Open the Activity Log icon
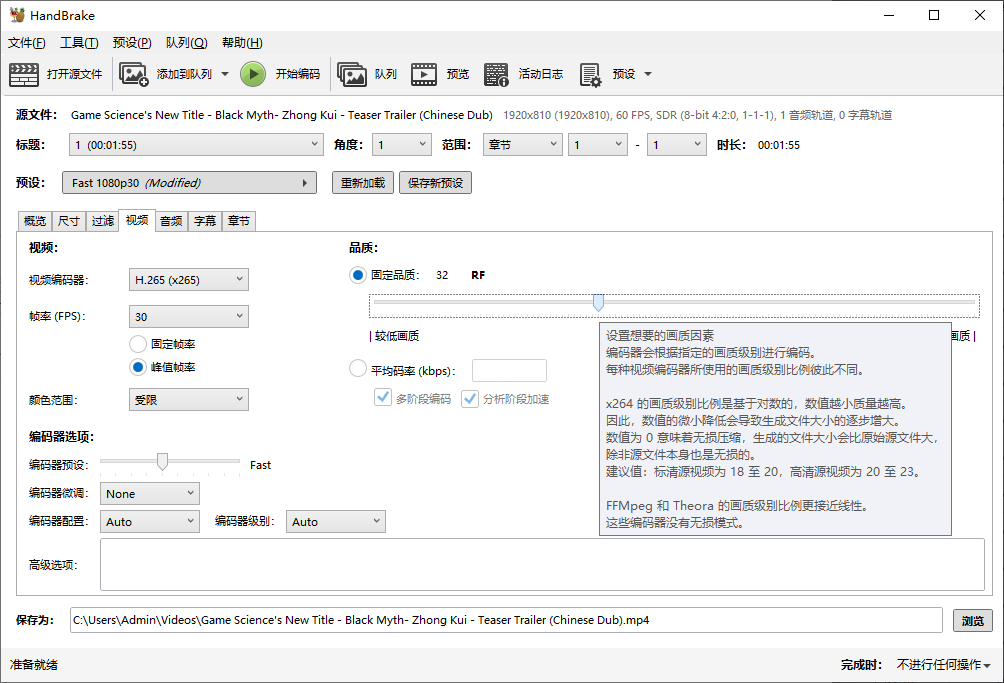 (496, 74)
